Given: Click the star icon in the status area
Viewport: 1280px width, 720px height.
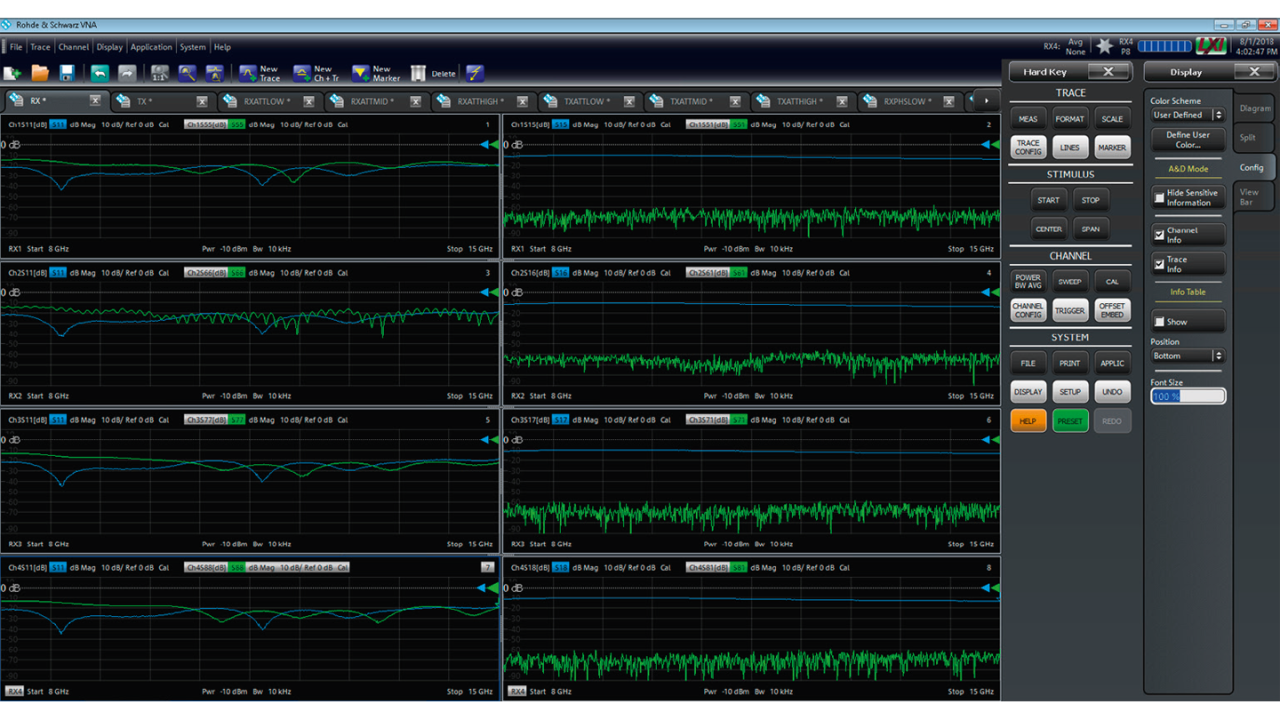Looking at the screenshot, I should tap(1104, 46).
